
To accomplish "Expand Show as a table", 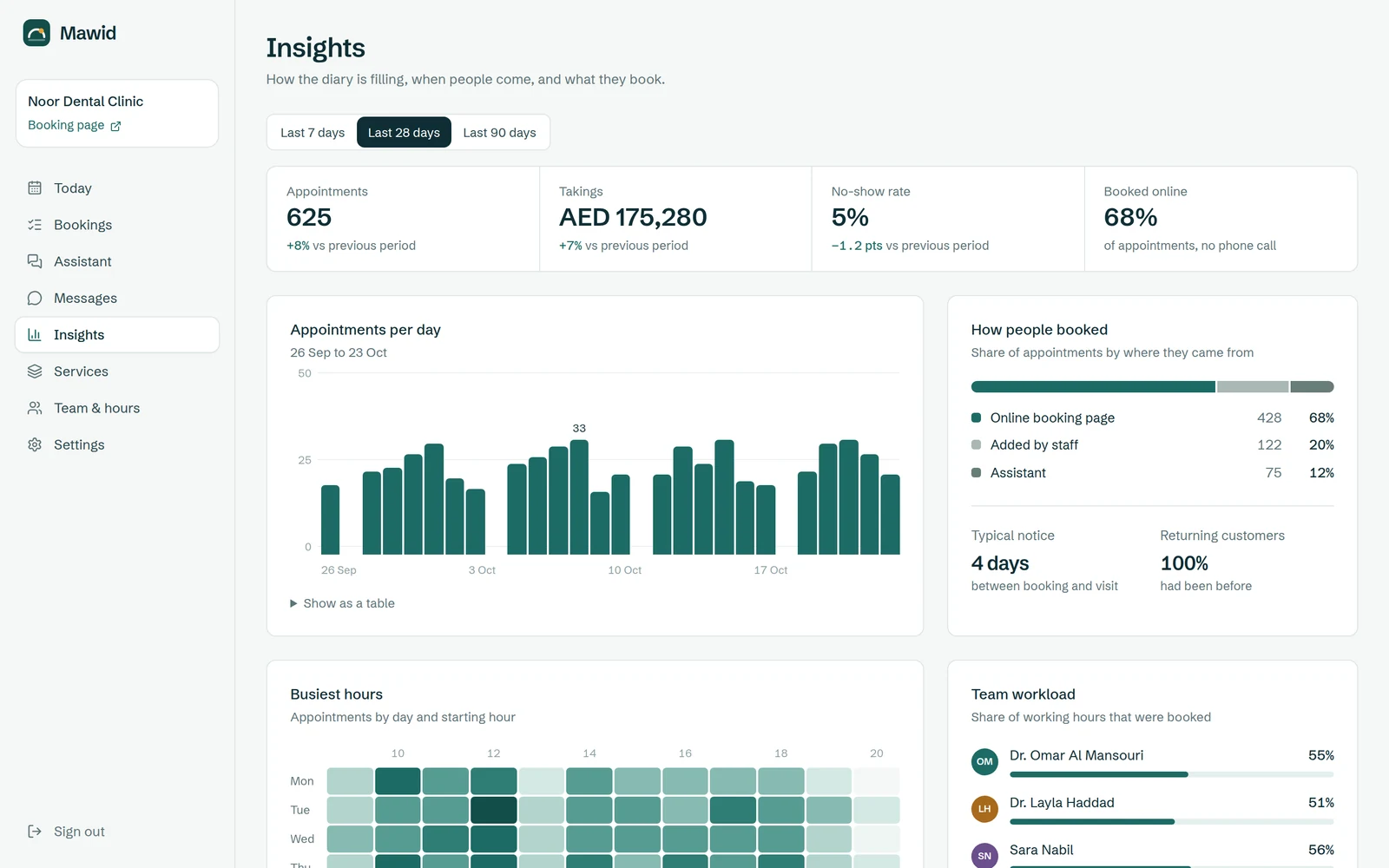I will (342, 603).
